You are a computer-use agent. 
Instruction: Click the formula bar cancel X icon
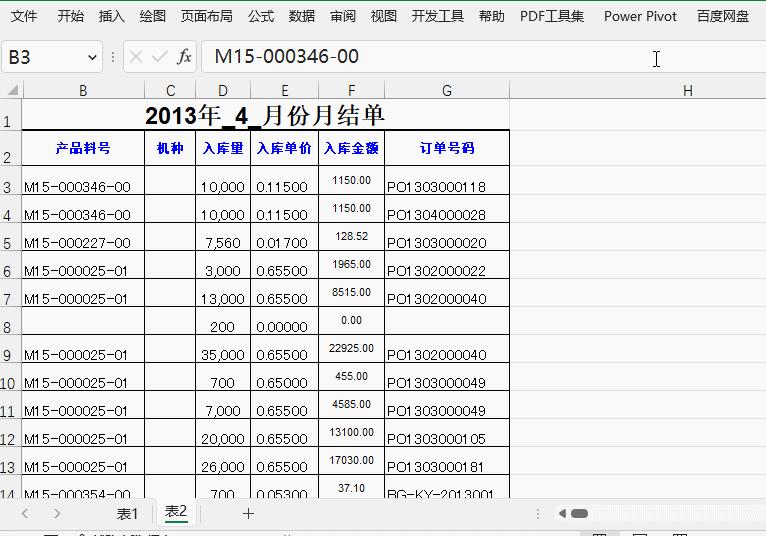click(136, 57)
